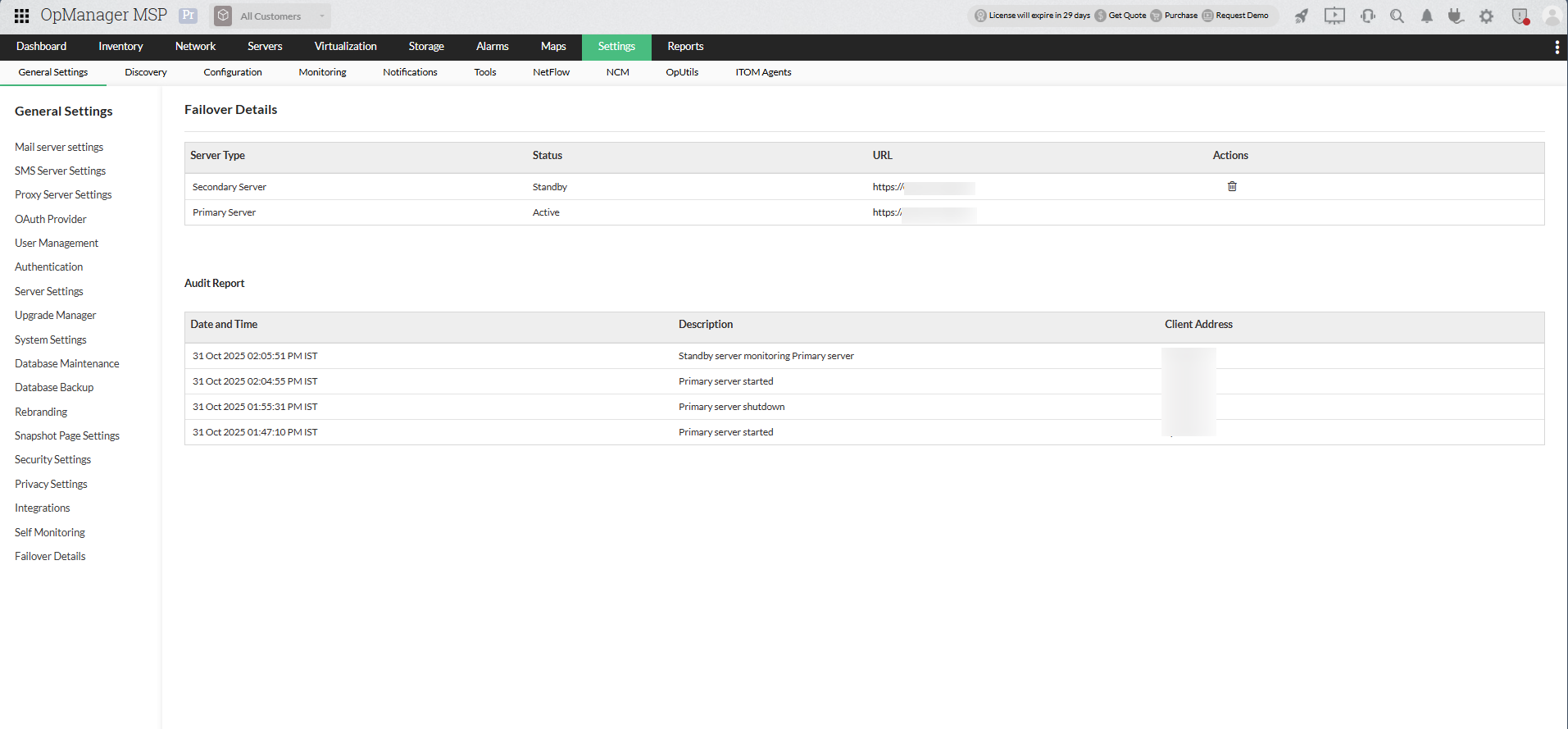The height and width of the screenshot is (729, 1568).
Task: Click the plug integrations icon
Action: pyautogui.click(x=1456, y=16)
